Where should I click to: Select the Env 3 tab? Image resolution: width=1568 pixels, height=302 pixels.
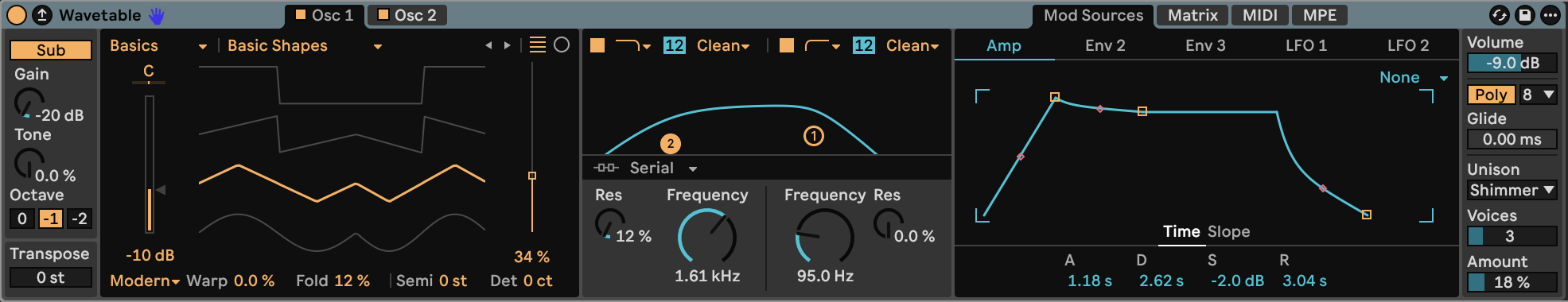click(x=1205, y=46)
